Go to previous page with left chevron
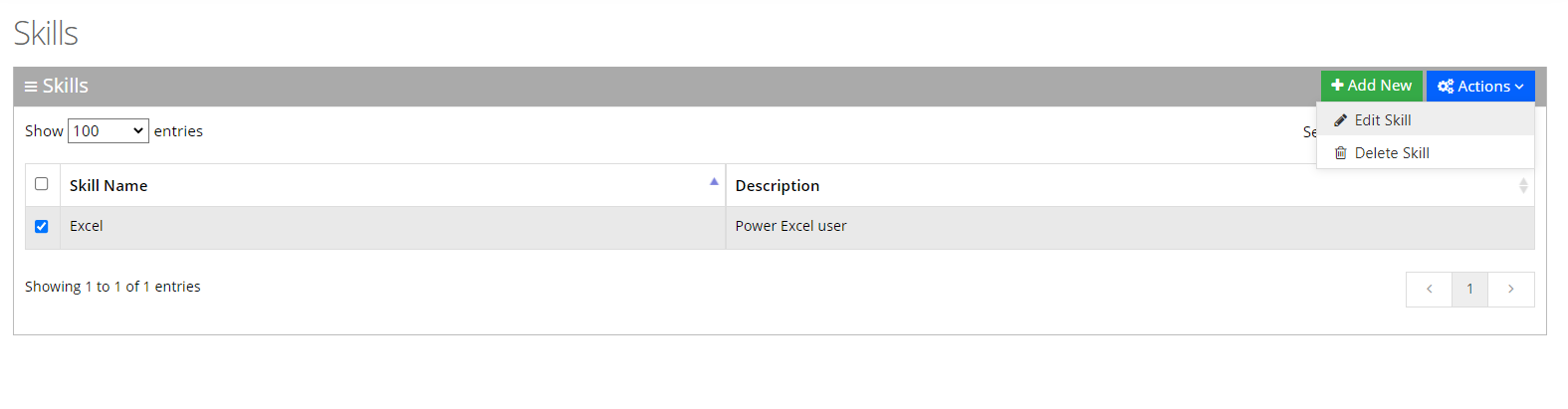Screen dimensions: 1568x409 point(1429,290)
